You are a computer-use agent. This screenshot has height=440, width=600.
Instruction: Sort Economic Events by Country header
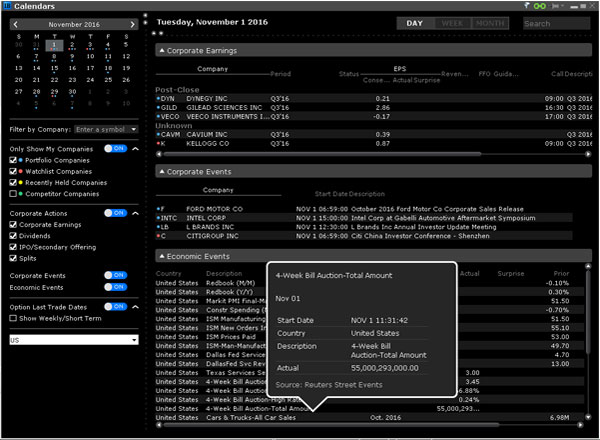[x=168, y=274]
